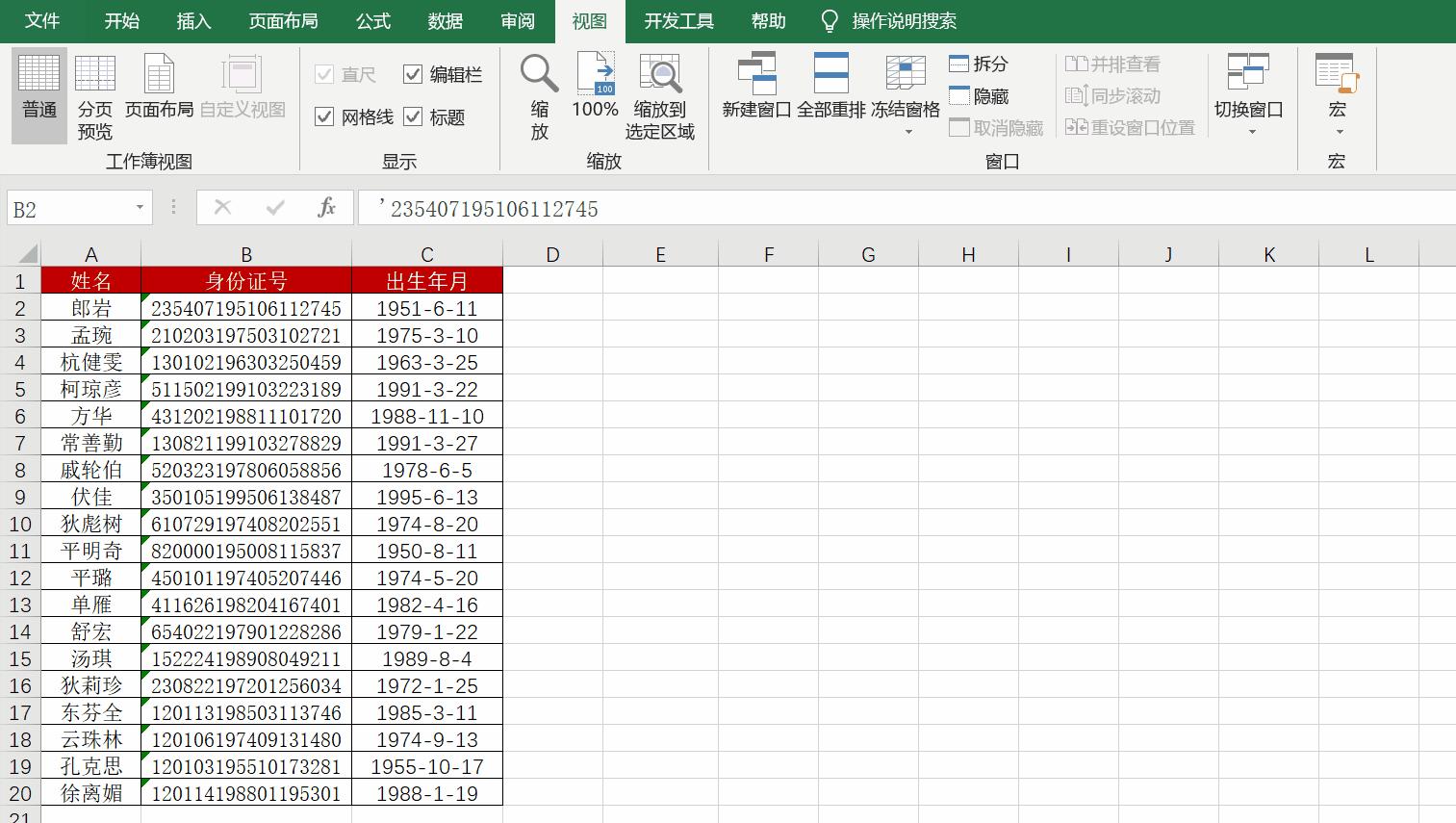Disable the 标题 headings checkbox
Image resolution: width=1456 pixels, height=823 pixels.
tap(414, 116)
